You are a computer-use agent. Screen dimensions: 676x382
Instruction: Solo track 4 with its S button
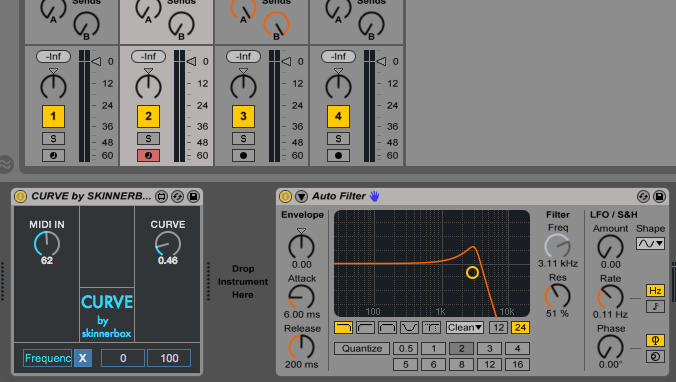[x=338, y=138]
